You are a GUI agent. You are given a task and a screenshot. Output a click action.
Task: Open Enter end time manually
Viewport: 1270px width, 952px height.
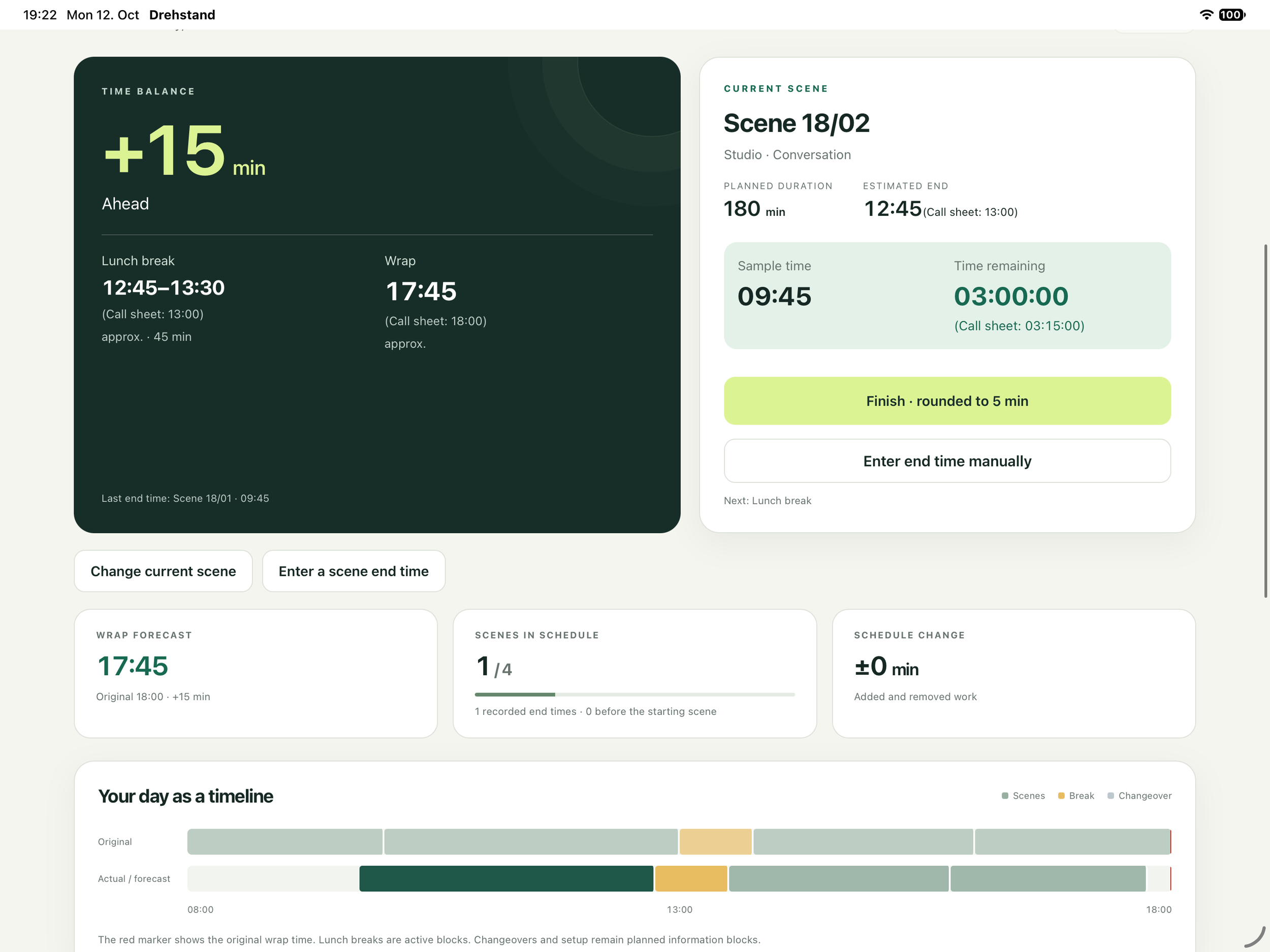coord(947,461)
